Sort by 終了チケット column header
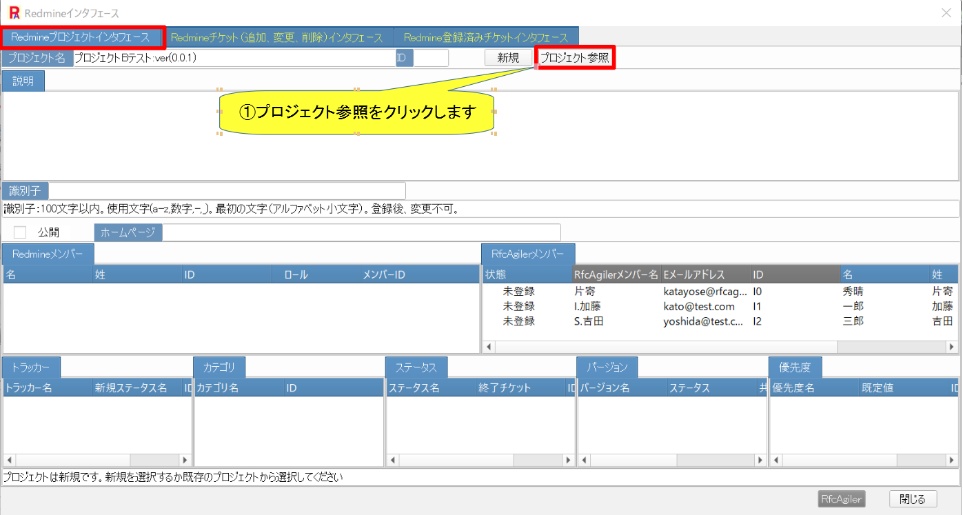This screenshot has height=515, width=963. click(520, 388)
